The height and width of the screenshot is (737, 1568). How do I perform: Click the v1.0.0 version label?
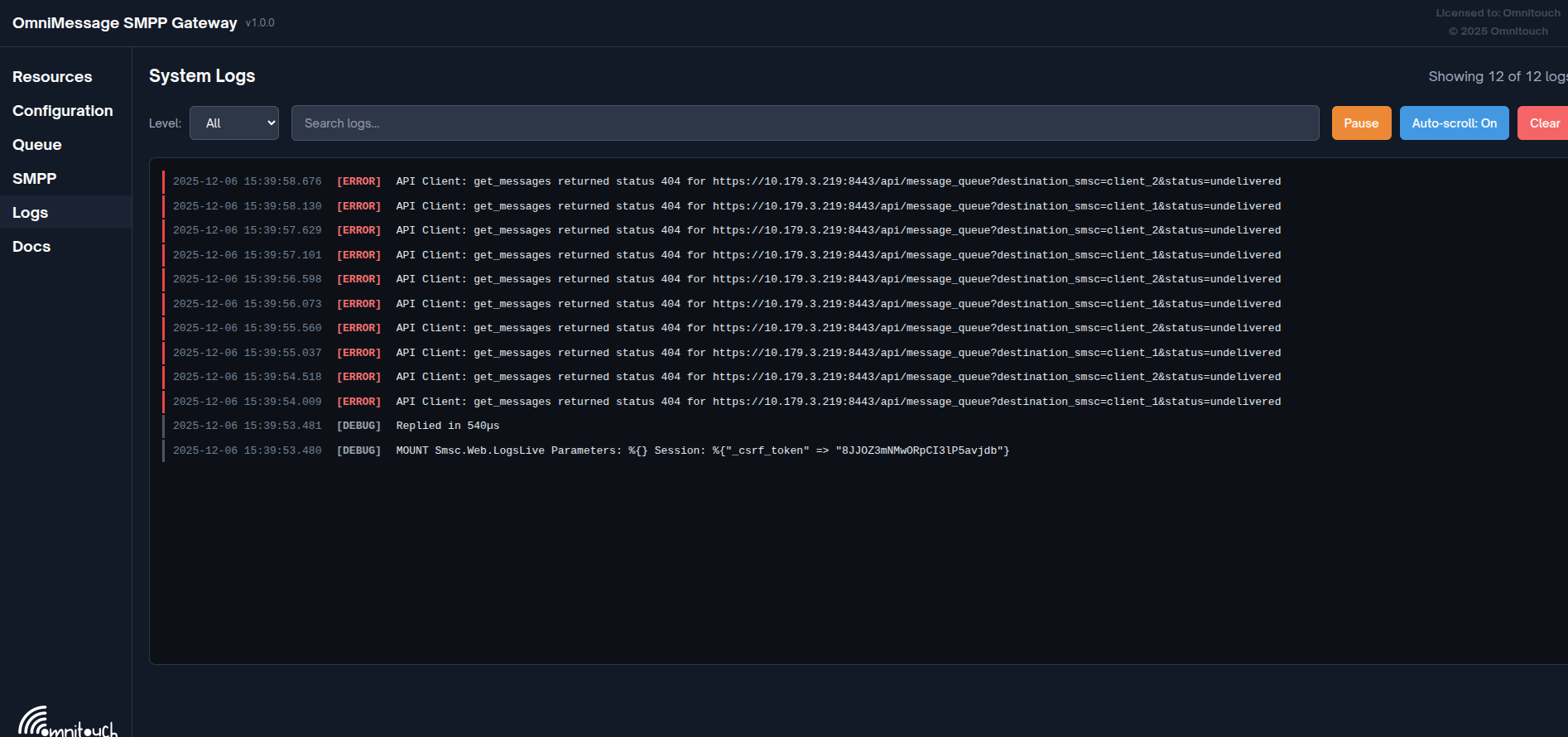point(260,23)
